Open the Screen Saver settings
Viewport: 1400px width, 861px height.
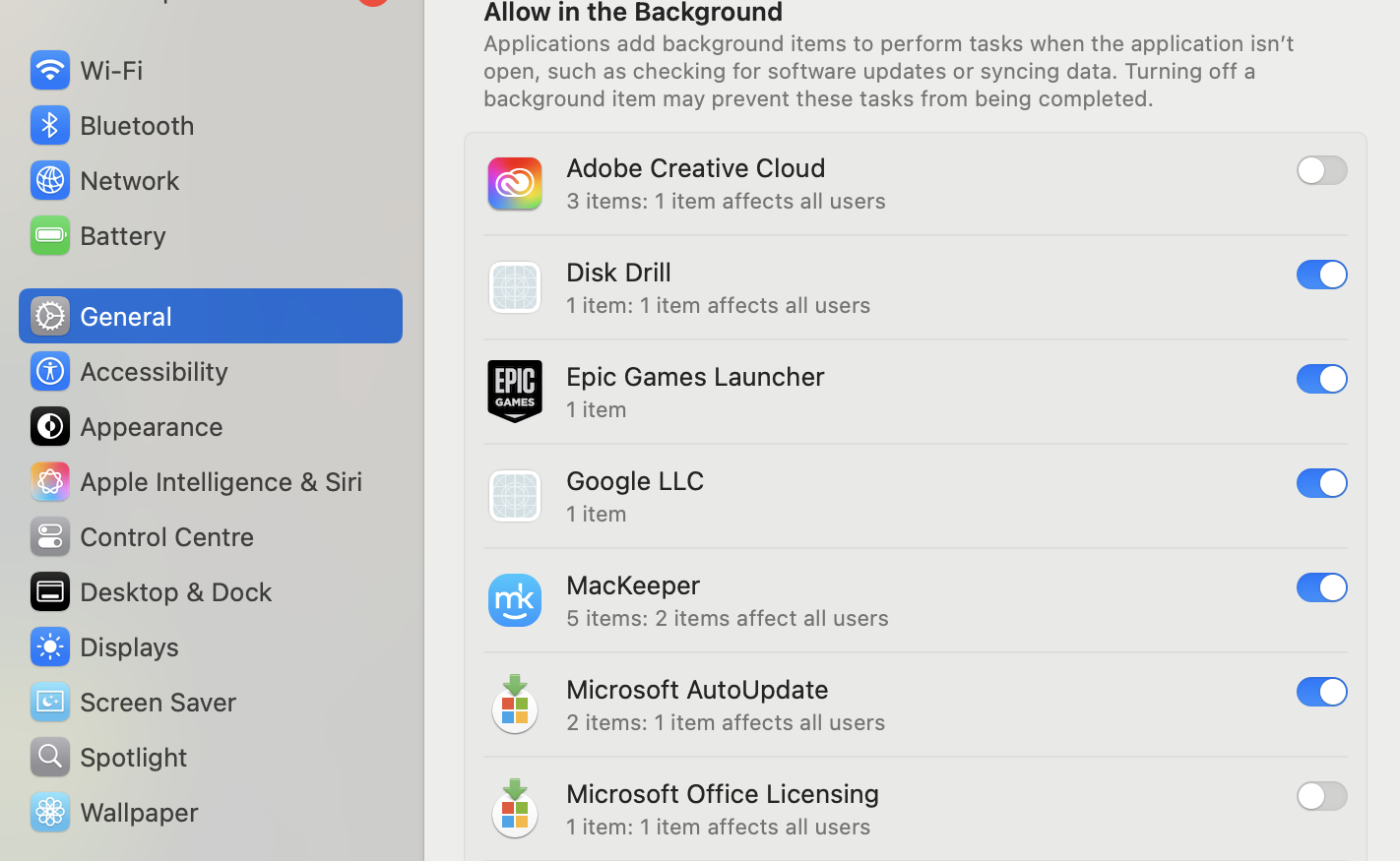159,702
